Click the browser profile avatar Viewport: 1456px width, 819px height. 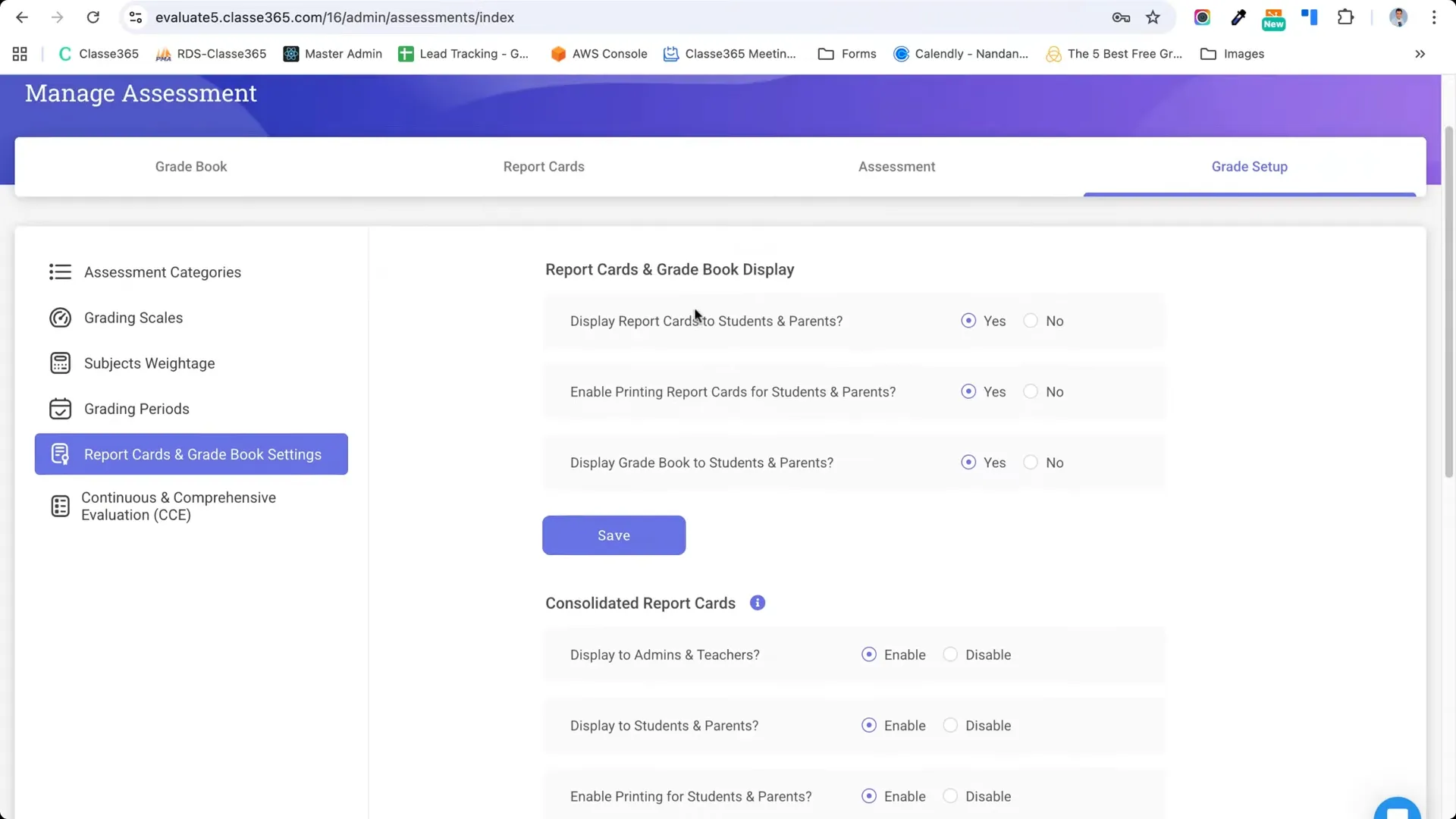pyautogui.click(x=1399, y=17)
